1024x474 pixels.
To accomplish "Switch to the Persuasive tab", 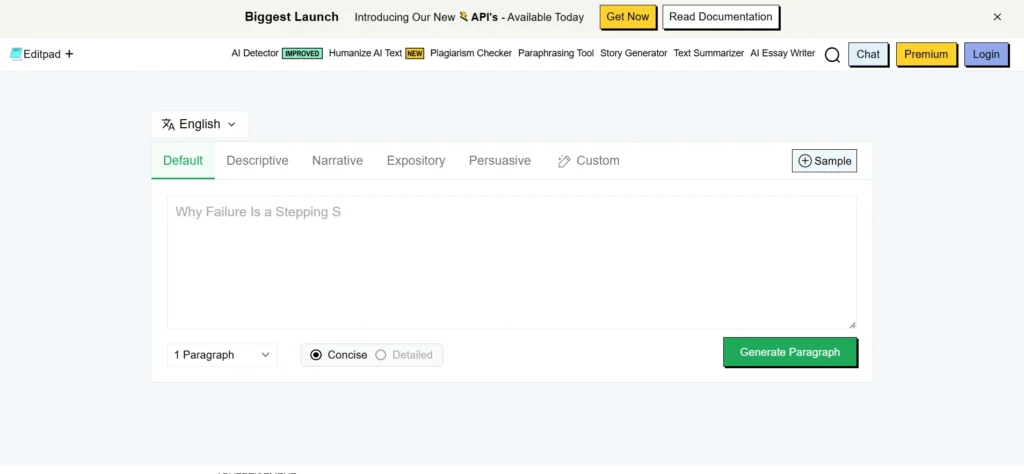I will (499, 161).
